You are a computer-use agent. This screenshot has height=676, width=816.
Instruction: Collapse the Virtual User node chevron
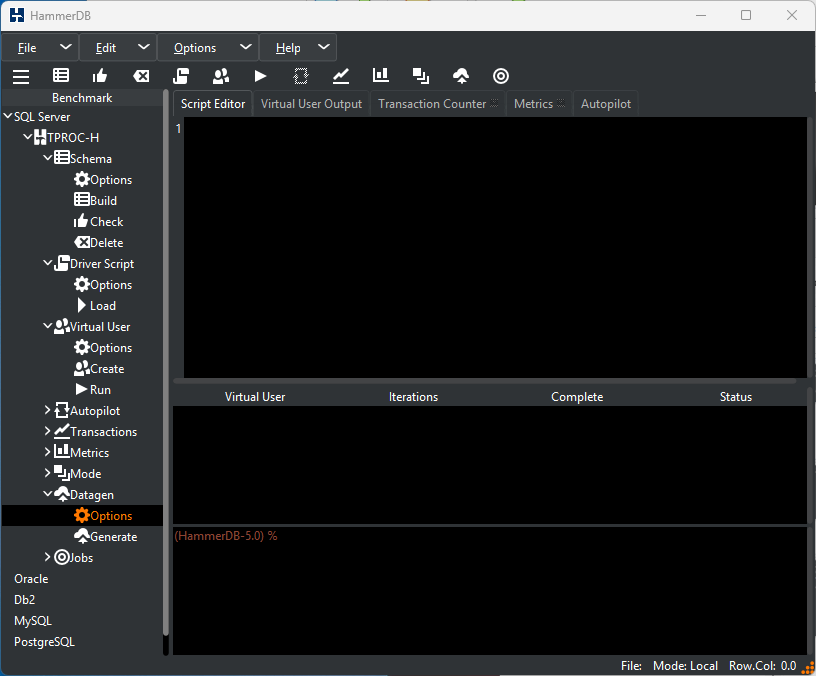point(47,326)
